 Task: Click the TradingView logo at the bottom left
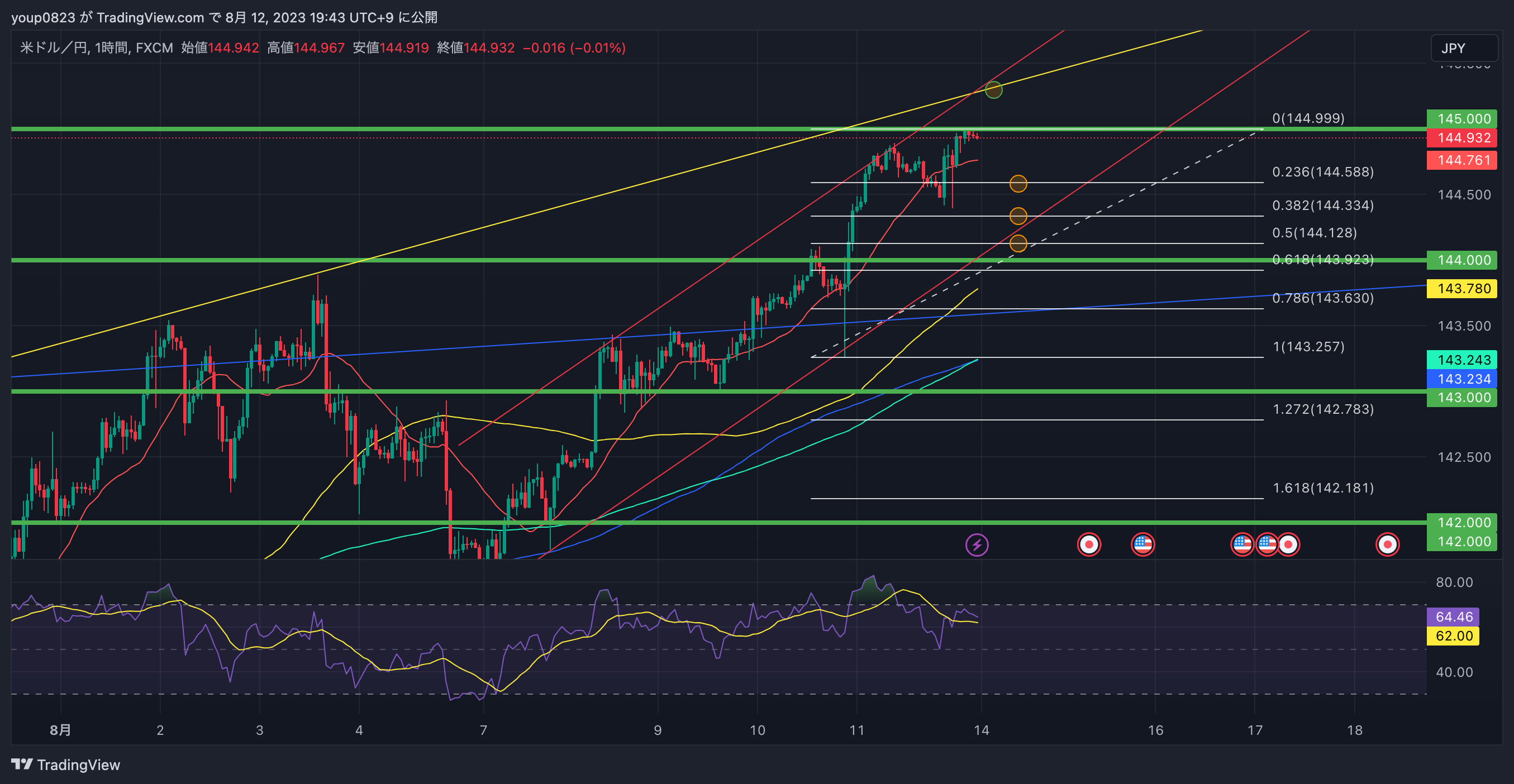point(66,764)
